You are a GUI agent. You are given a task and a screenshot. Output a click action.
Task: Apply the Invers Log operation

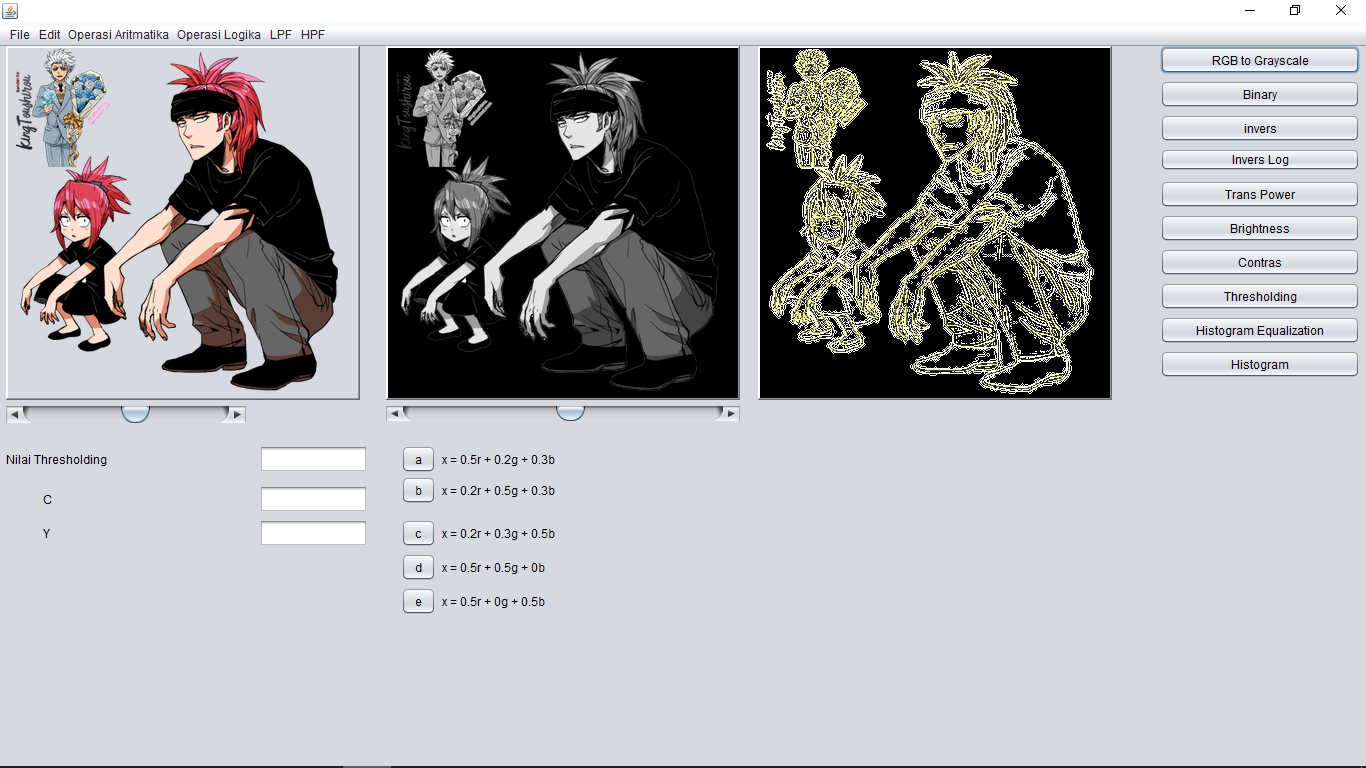click(1260, 160)
